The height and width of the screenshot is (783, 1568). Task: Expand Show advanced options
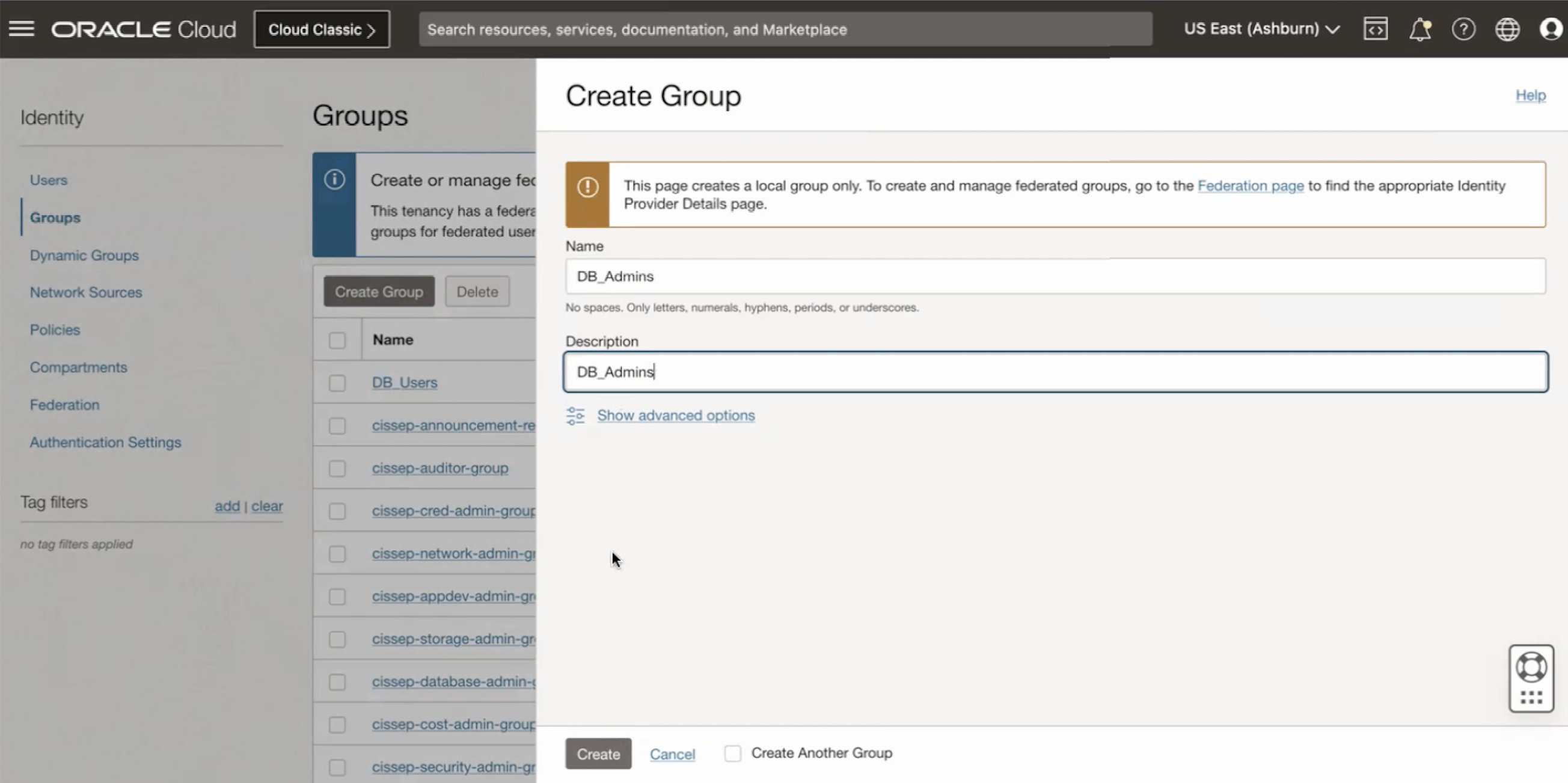(675, 415)
